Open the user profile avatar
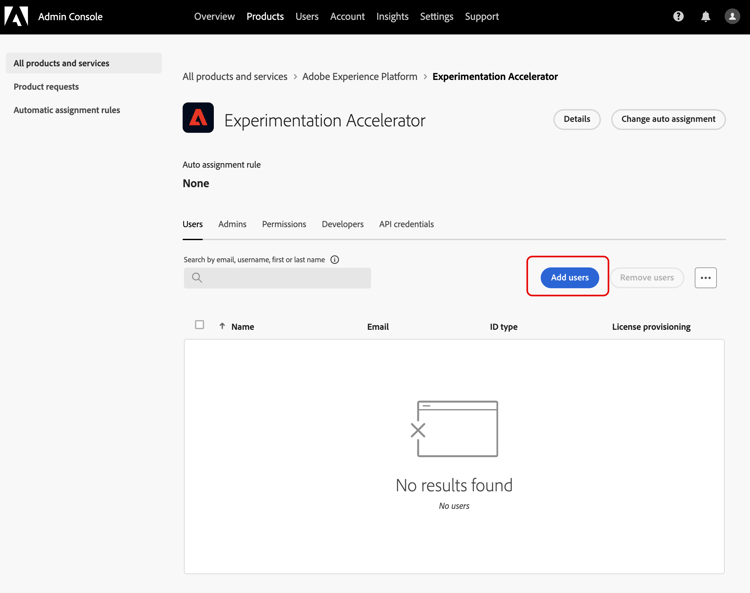This screenshot has height=593, width=750. click(x=732, y=16)
